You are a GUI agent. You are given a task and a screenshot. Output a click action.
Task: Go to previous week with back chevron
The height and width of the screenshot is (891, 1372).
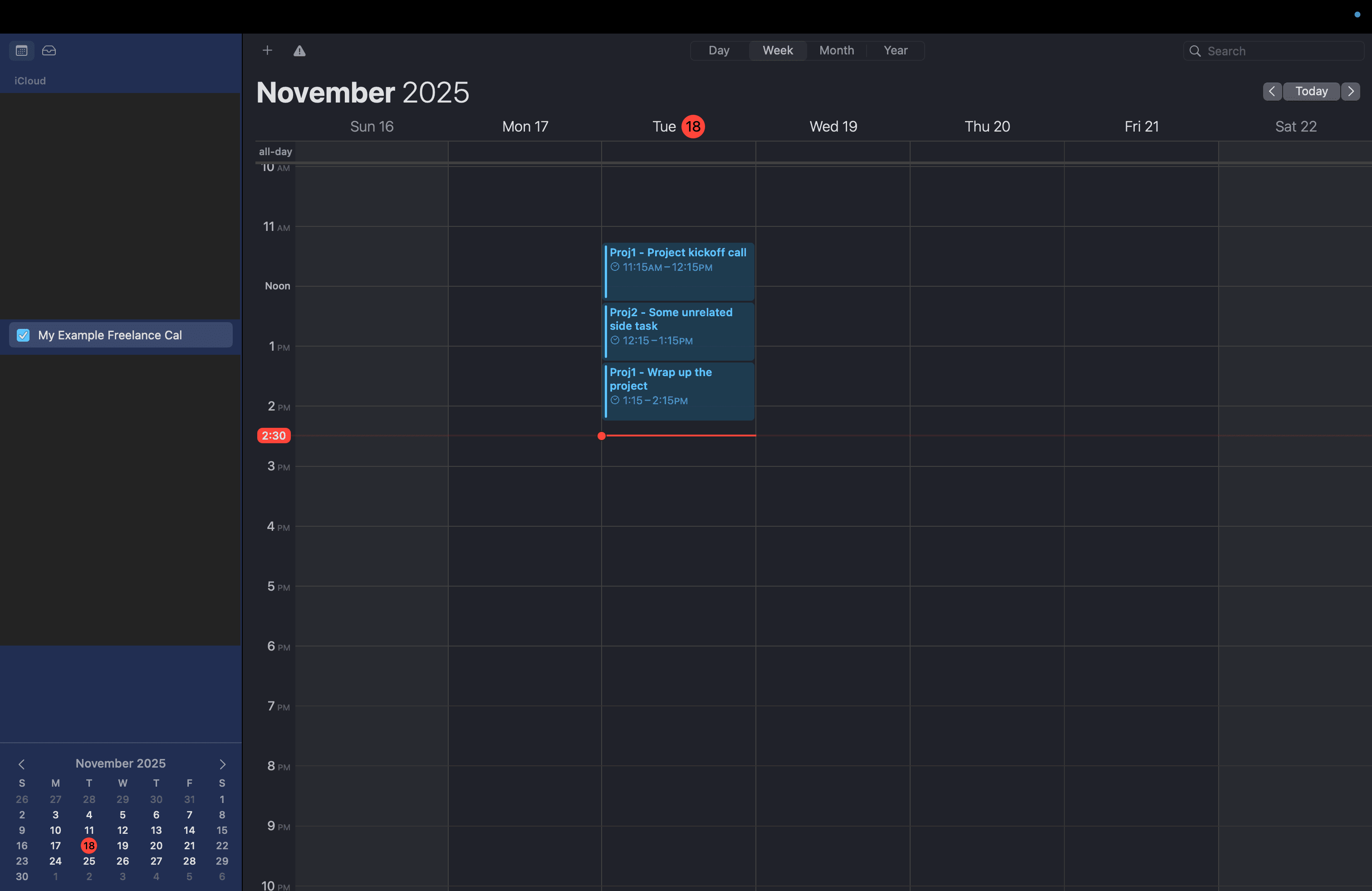tap(1273, 91)
